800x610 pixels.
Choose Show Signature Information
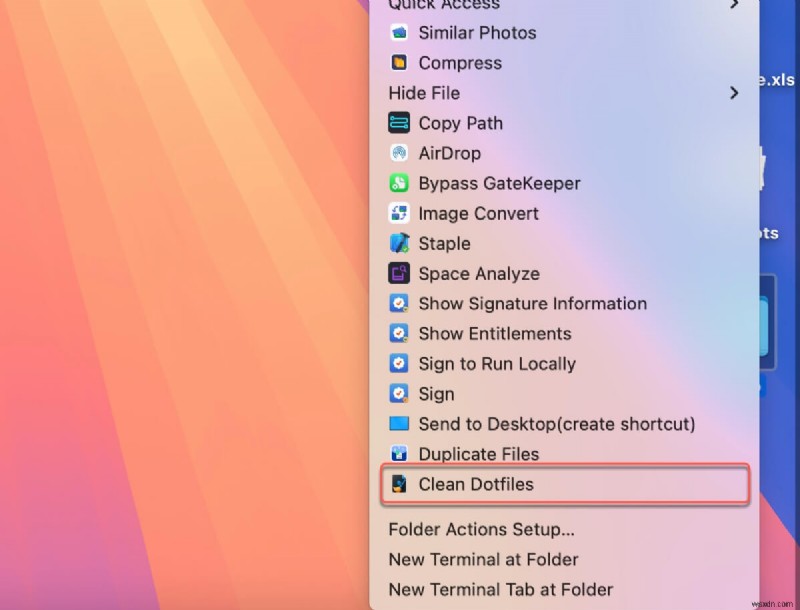pos(564,303)
